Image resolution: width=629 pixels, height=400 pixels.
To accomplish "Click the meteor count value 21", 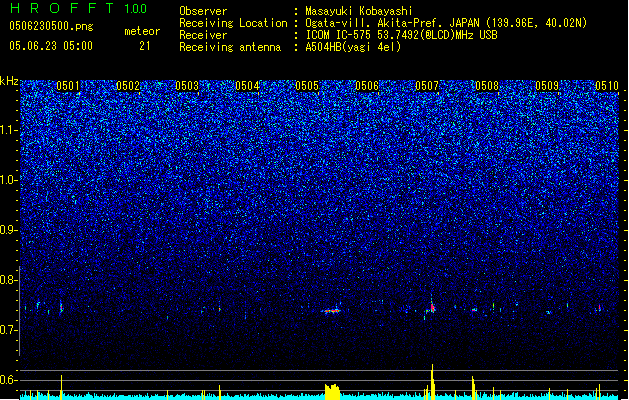I will (x=145, y=46).
